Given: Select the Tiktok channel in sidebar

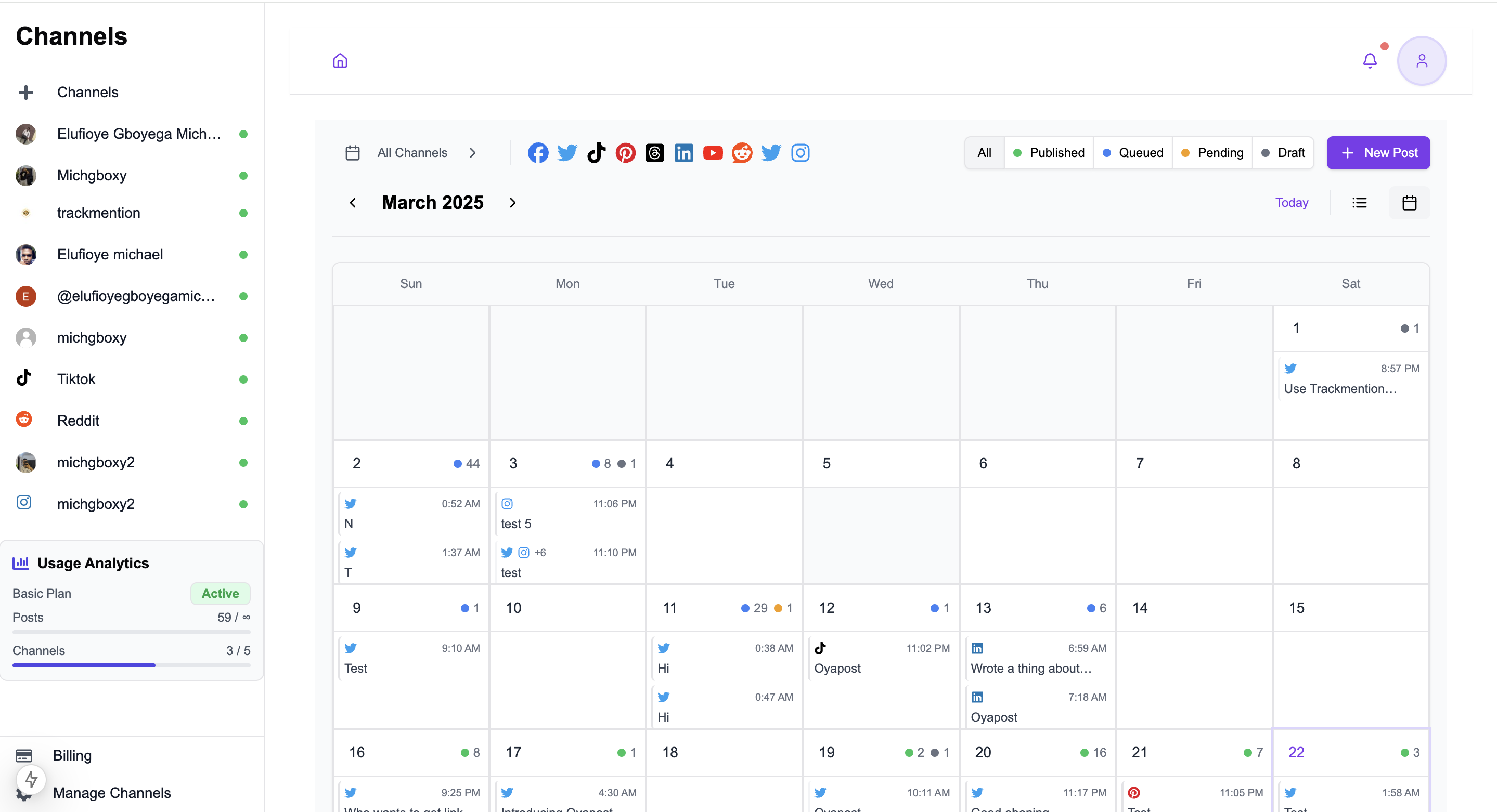Looking at the screenshot, I should pyautogui.click(x=131, y=379).
